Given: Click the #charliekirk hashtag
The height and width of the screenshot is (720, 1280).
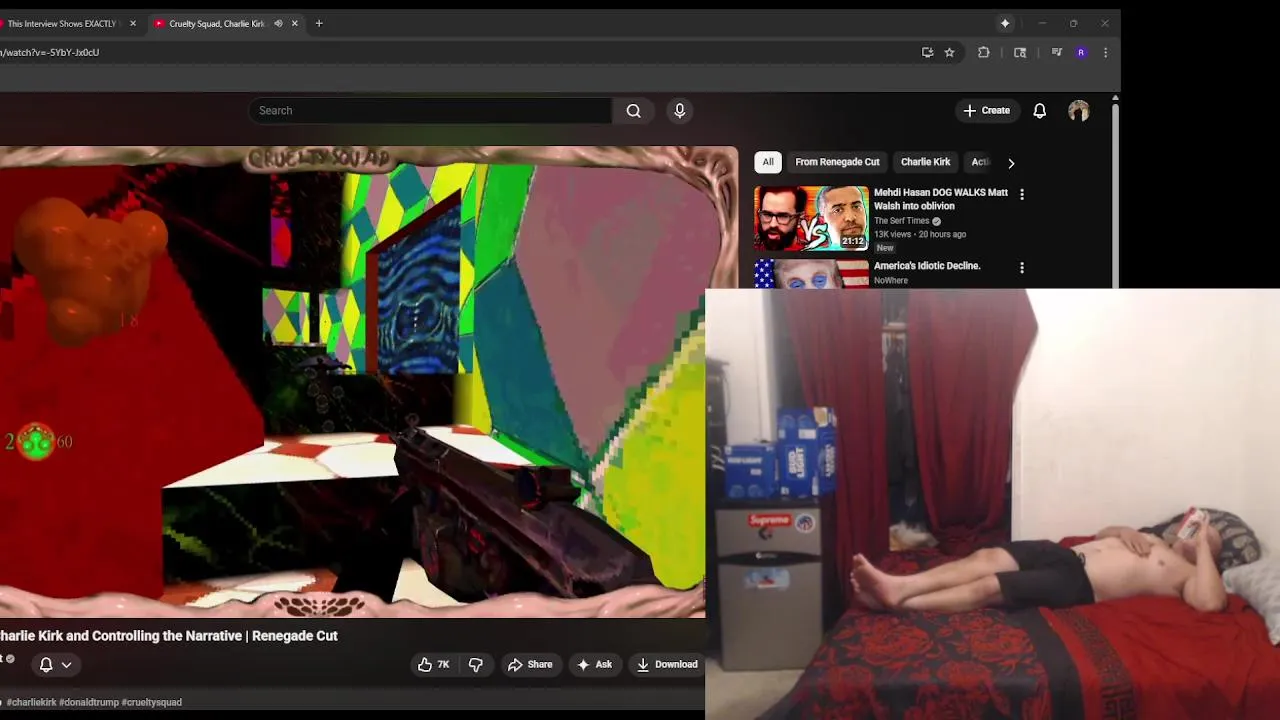Looking at the screenshot, I should click(31, 702).
